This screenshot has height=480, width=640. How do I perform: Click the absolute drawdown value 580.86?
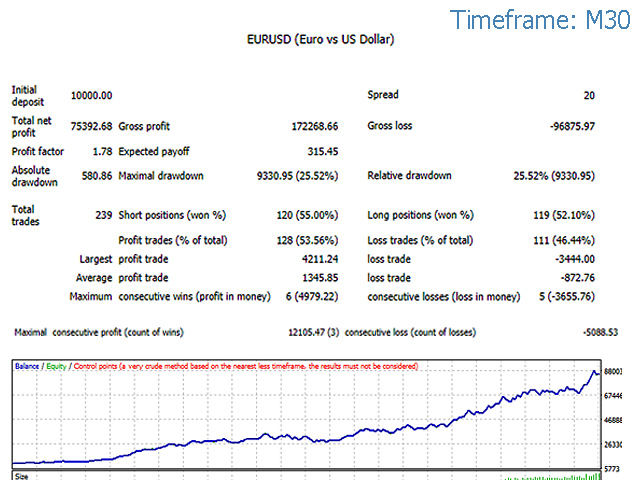click(x=97, y=176)
